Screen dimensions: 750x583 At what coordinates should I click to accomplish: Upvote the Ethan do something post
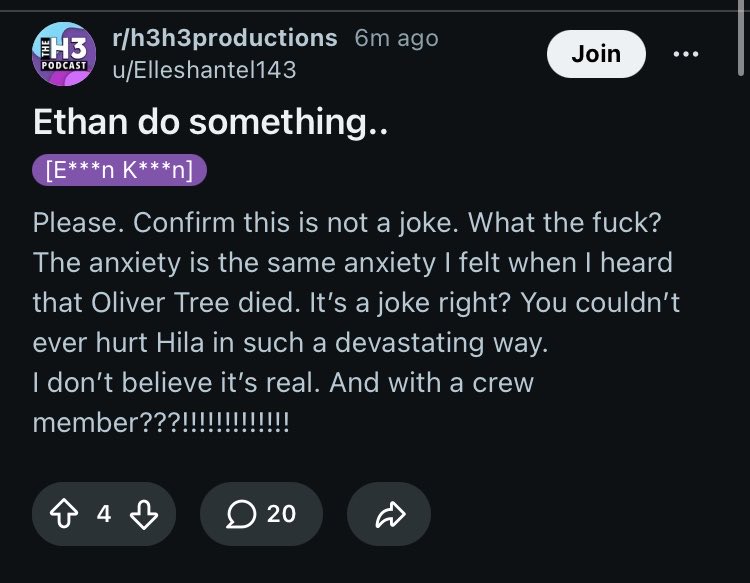click(64, 514)
